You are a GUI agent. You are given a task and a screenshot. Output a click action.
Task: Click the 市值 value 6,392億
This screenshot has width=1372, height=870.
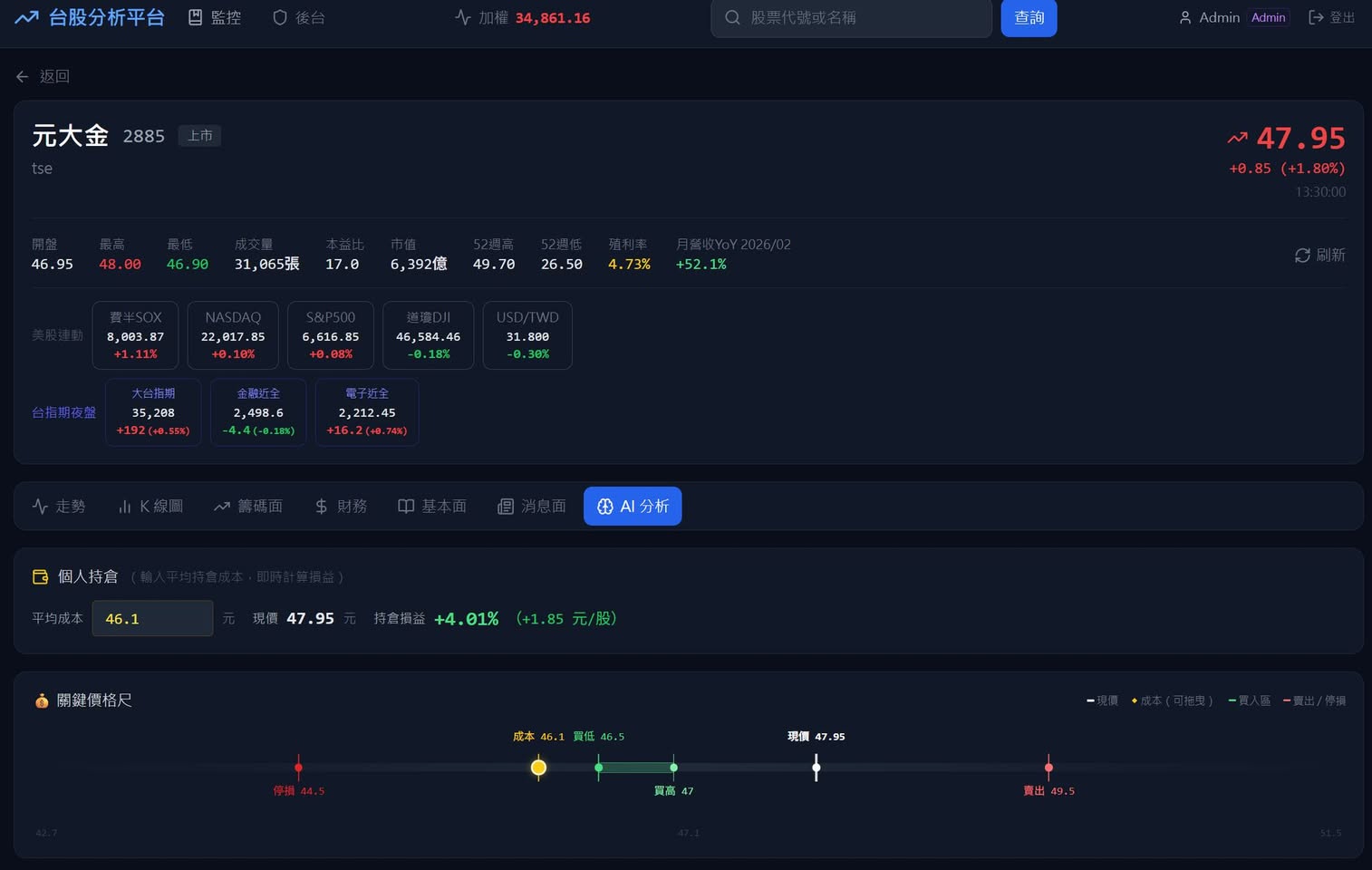[x=419, y=264]
